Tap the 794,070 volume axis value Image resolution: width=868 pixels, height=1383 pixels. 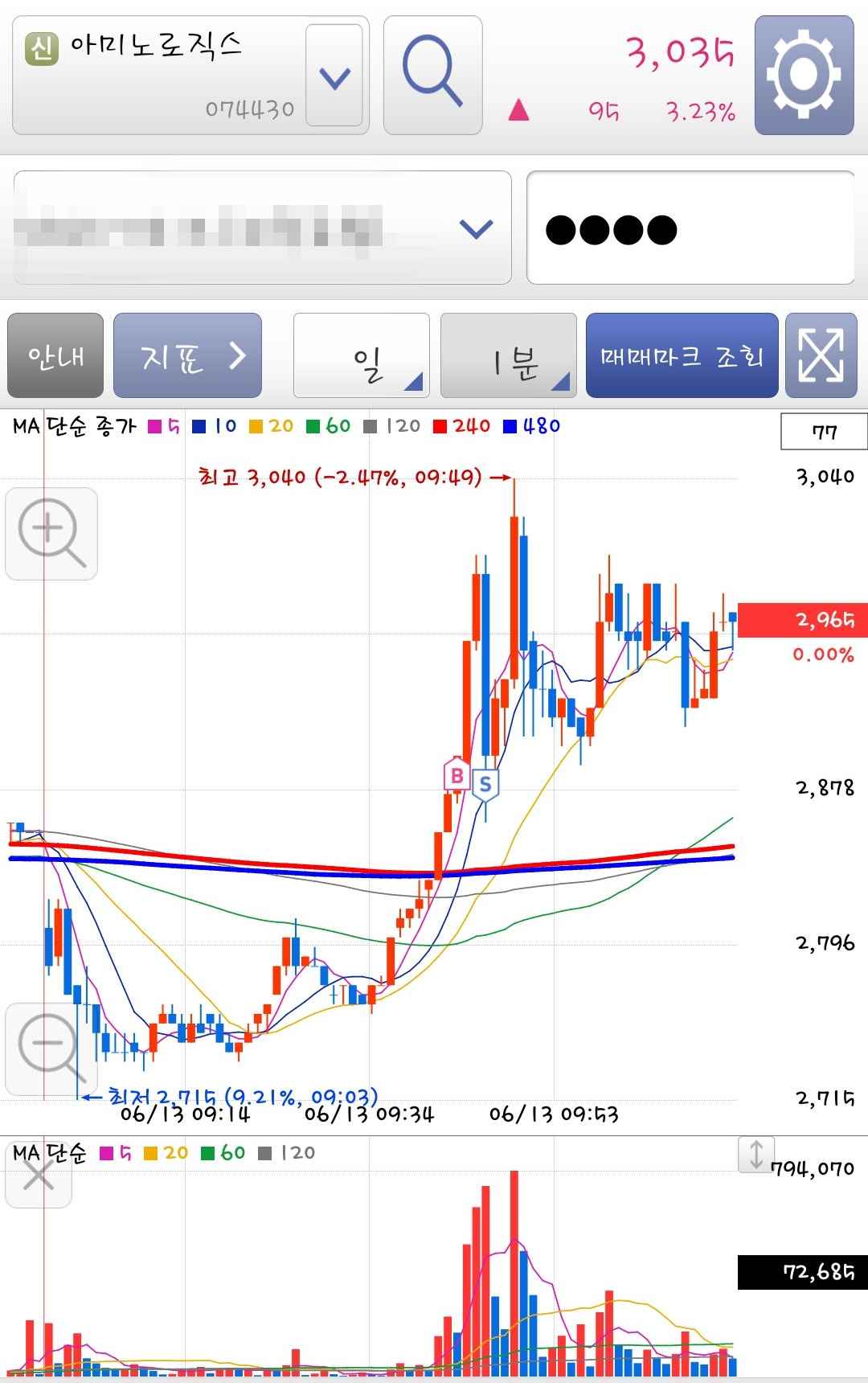814,1168
